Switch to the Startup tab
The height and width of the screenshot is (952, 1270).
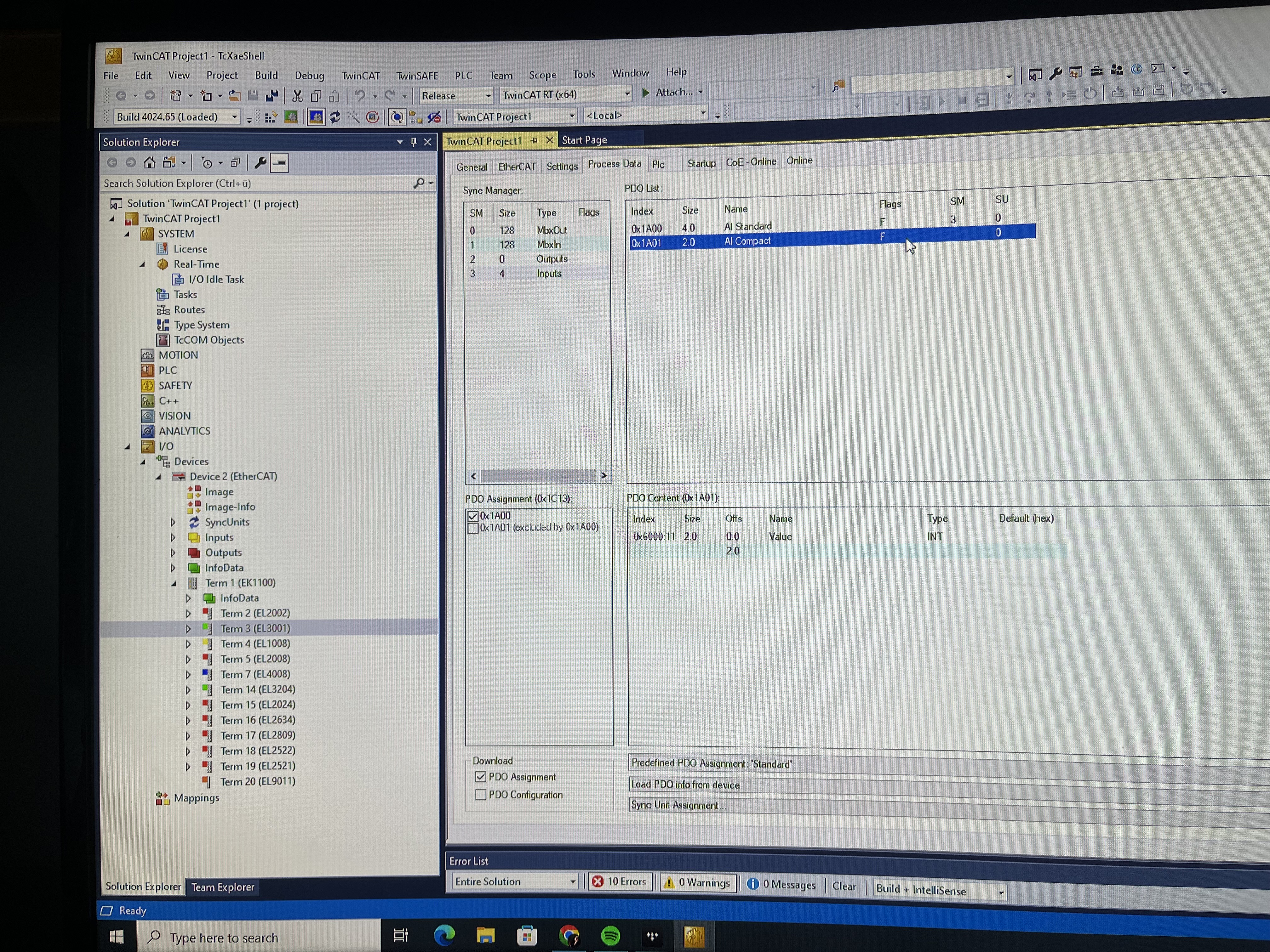coord(701,163)
